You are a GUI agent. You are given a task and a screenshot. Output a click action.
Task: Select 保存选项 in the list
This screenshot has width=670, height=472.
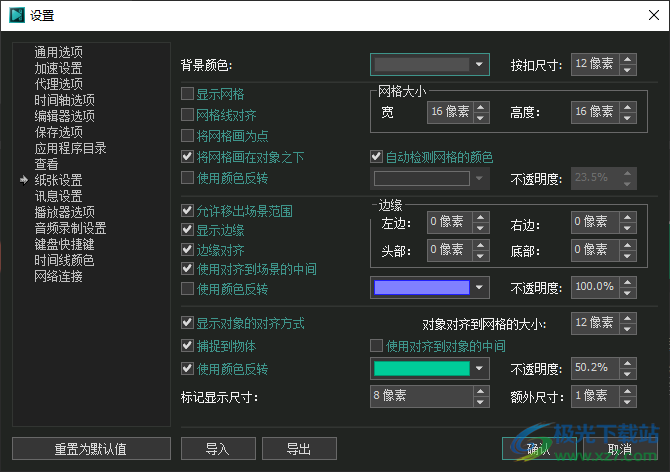coord(59,132)
